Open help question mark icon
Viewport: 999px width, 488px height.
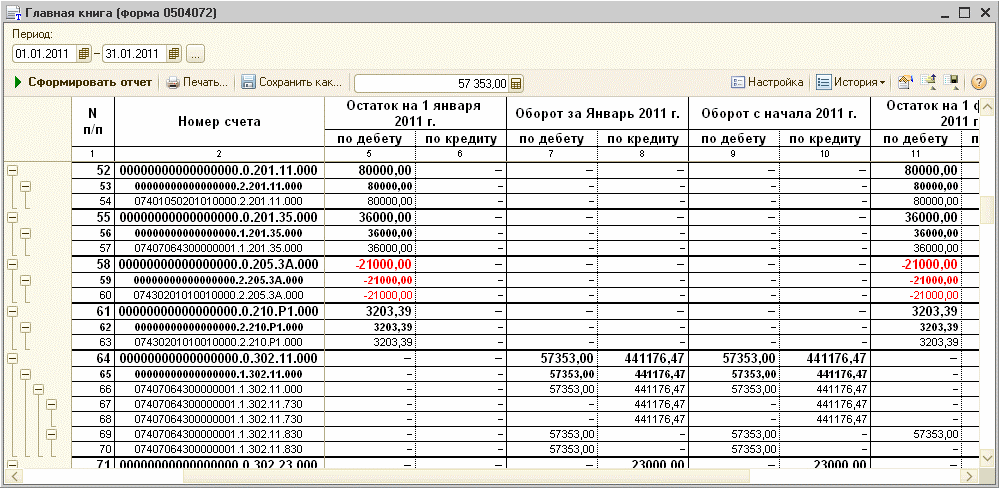[979, 82]
